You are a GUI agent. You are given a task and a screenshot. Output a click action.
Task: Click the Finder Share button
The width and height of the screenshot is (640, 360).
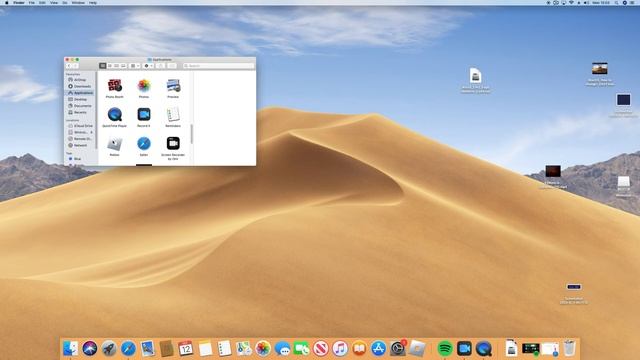point(161,66)
